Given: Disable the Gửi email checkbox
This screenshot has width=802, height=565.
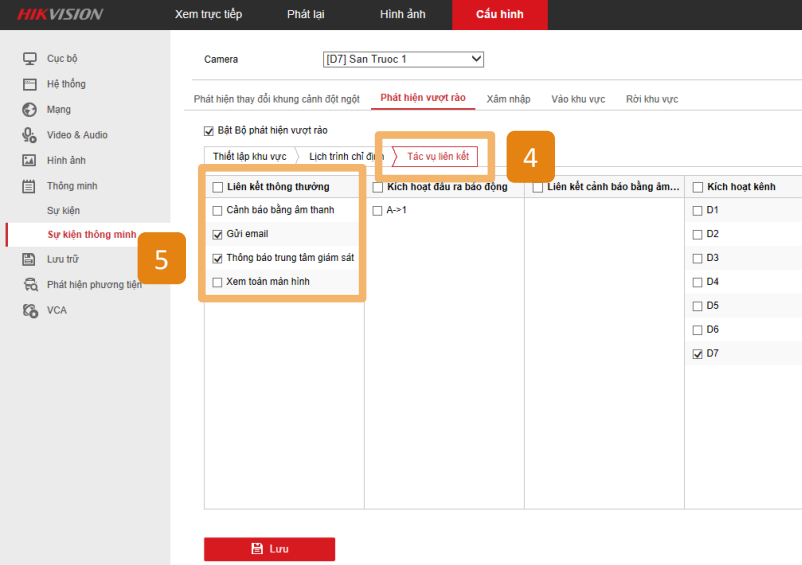Looking at the screenshot, I should (217, 234).
